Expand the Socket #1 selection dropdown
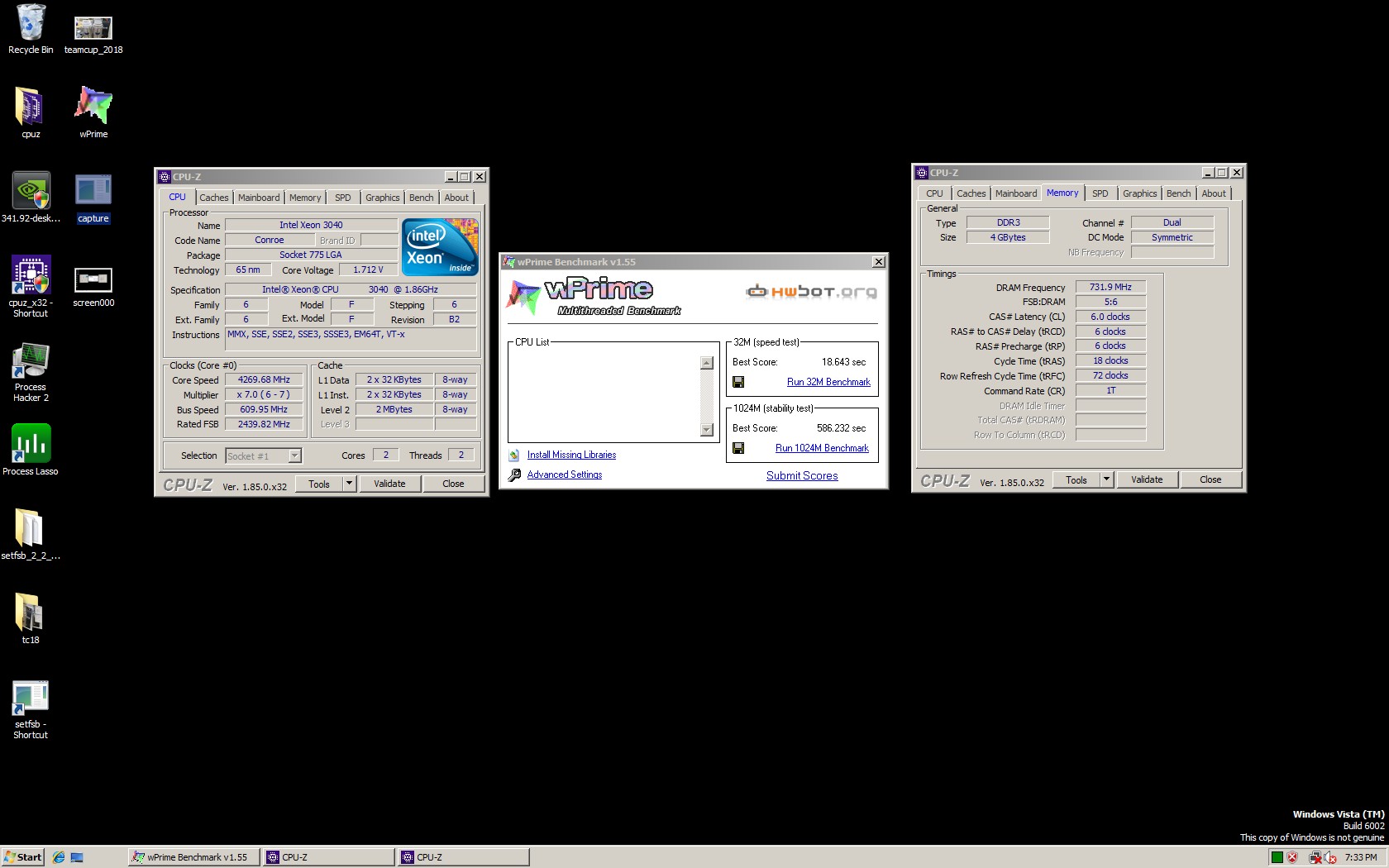This screenshot has width=1389, height=868. (294, 455)
